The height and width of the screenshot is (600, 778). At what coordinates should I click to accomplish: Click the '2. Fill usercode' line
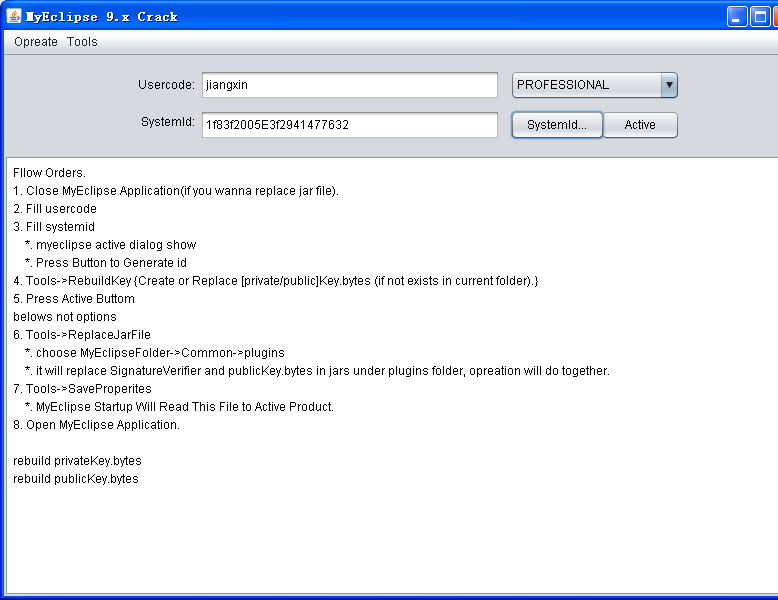55,209
